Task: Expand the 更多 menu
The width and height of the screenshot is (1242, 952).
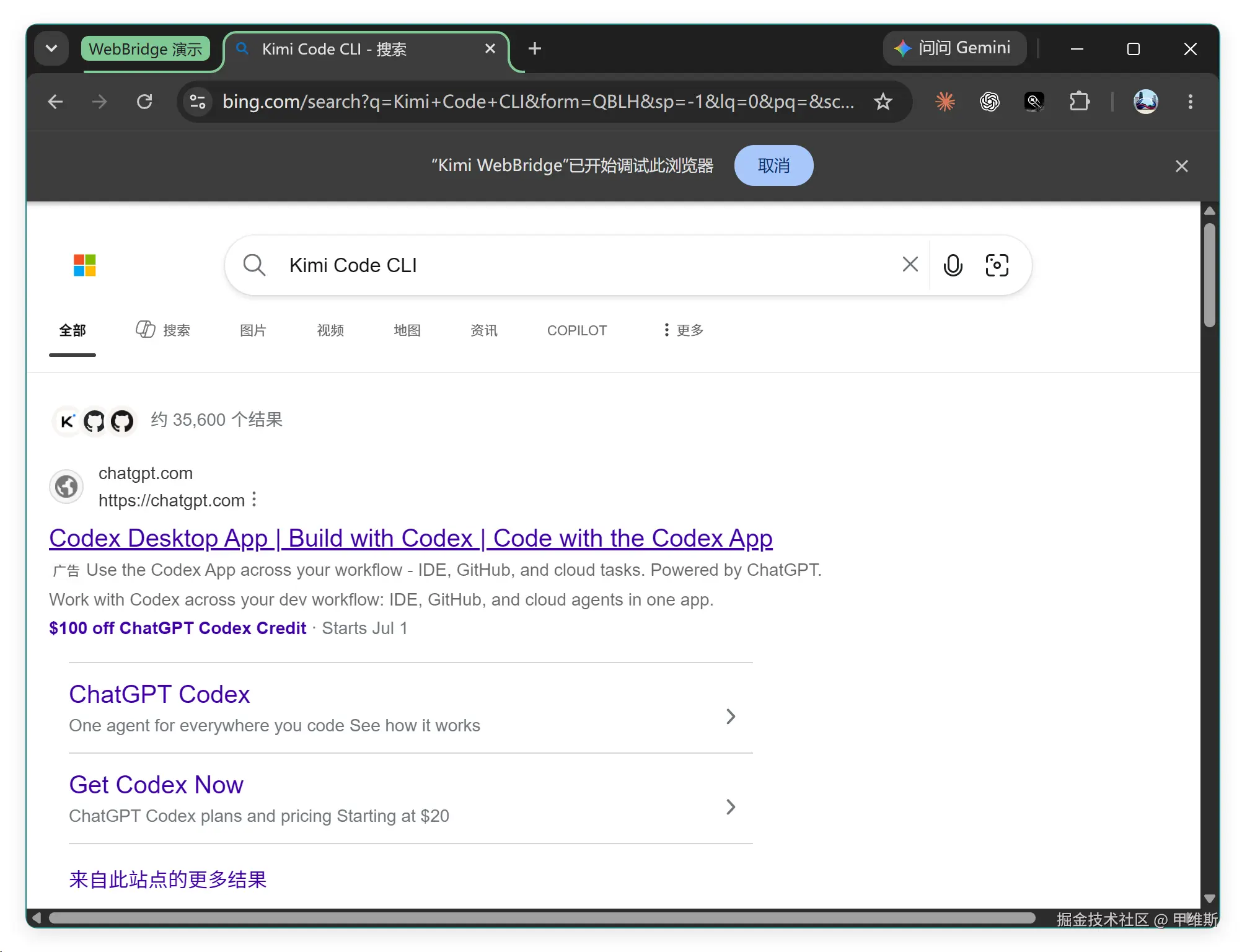Action: 683,330
